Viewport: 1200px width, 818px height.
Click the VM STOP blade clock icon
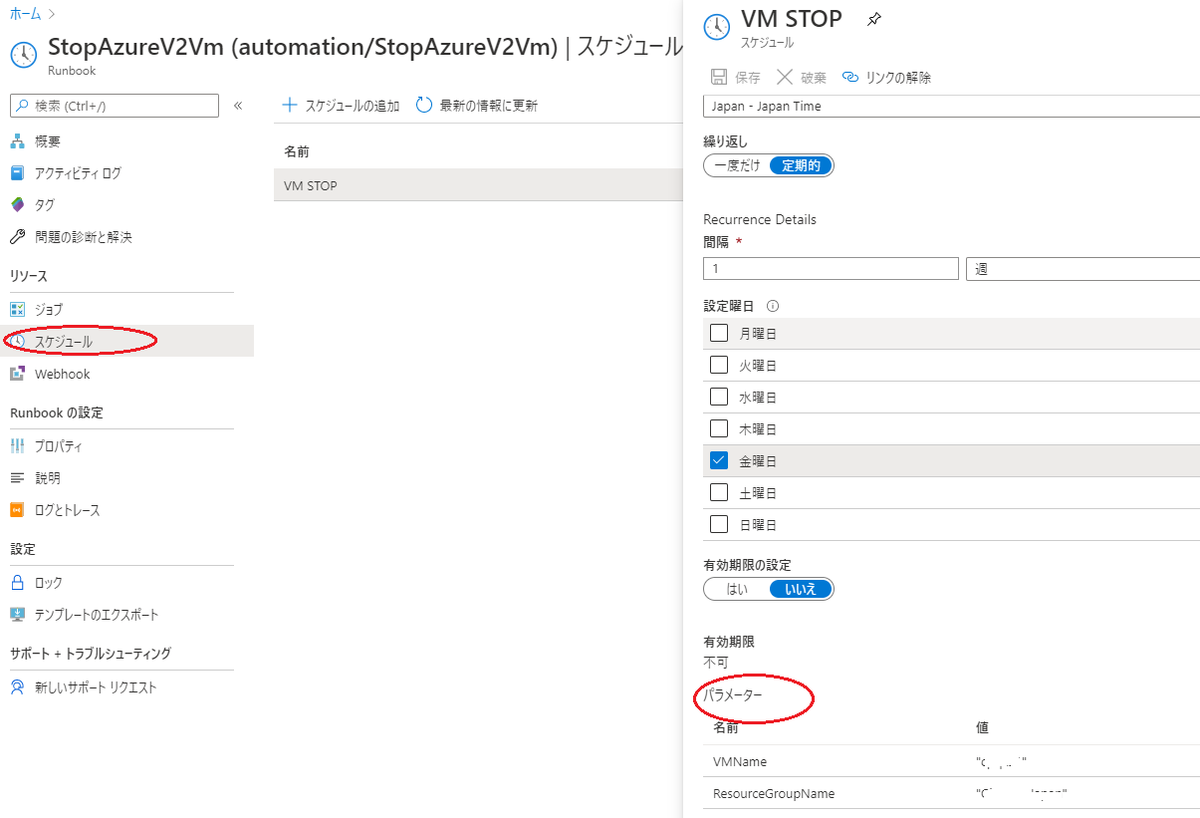pyautogui.click(x=717, y=27)
